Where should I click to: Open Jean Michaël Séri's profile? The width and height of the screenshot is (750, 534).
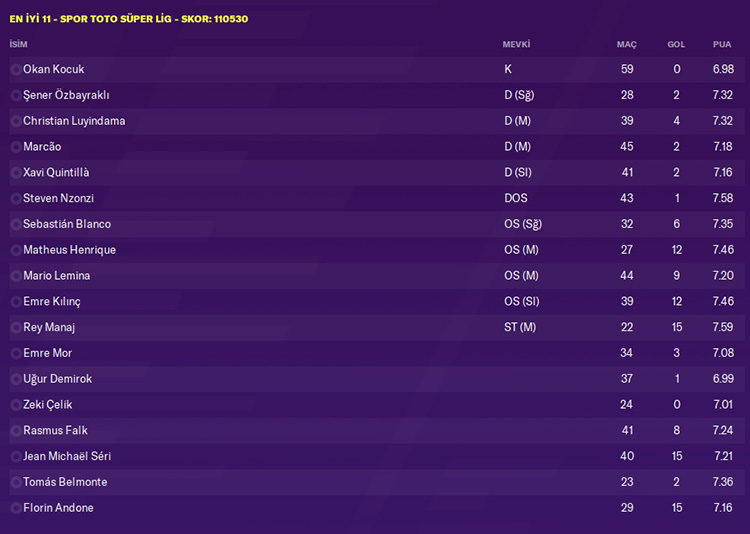67,457
